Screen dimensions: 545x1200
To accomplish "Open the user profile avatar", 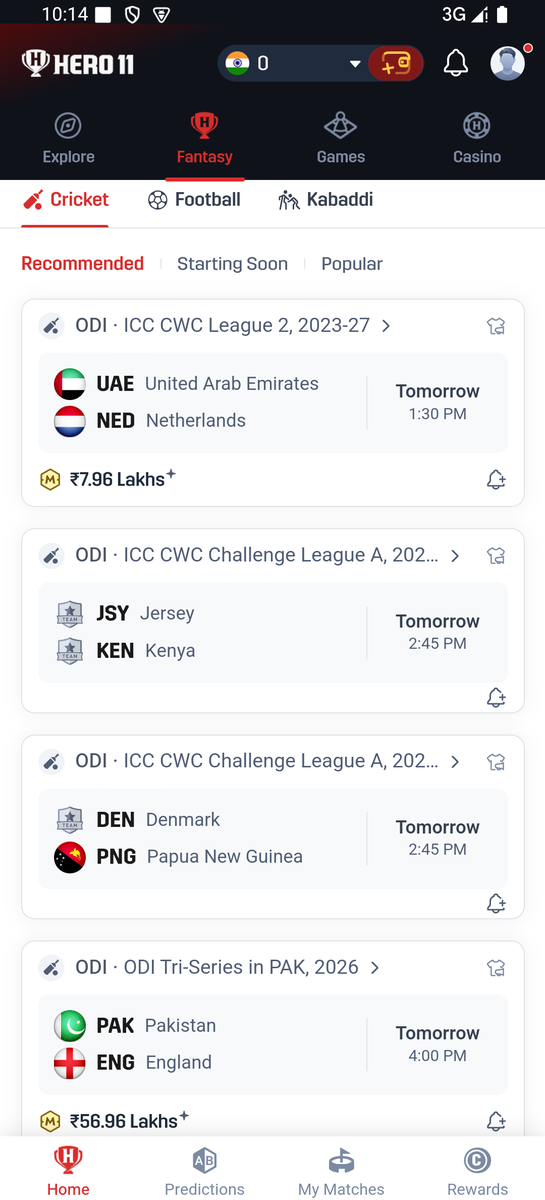I will click(x=508, y=63).
